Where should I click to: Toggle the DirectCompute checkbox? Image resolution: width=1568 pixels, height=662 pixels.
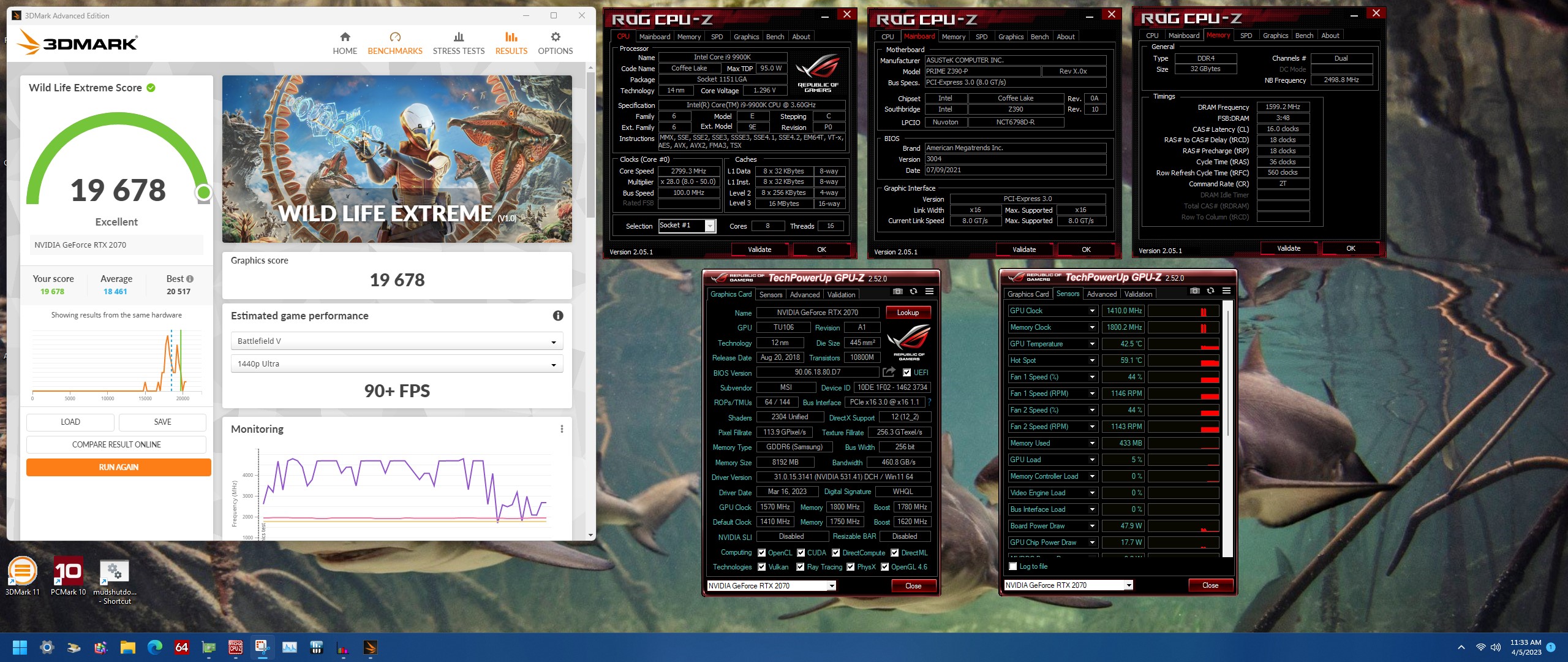point(835,552)
